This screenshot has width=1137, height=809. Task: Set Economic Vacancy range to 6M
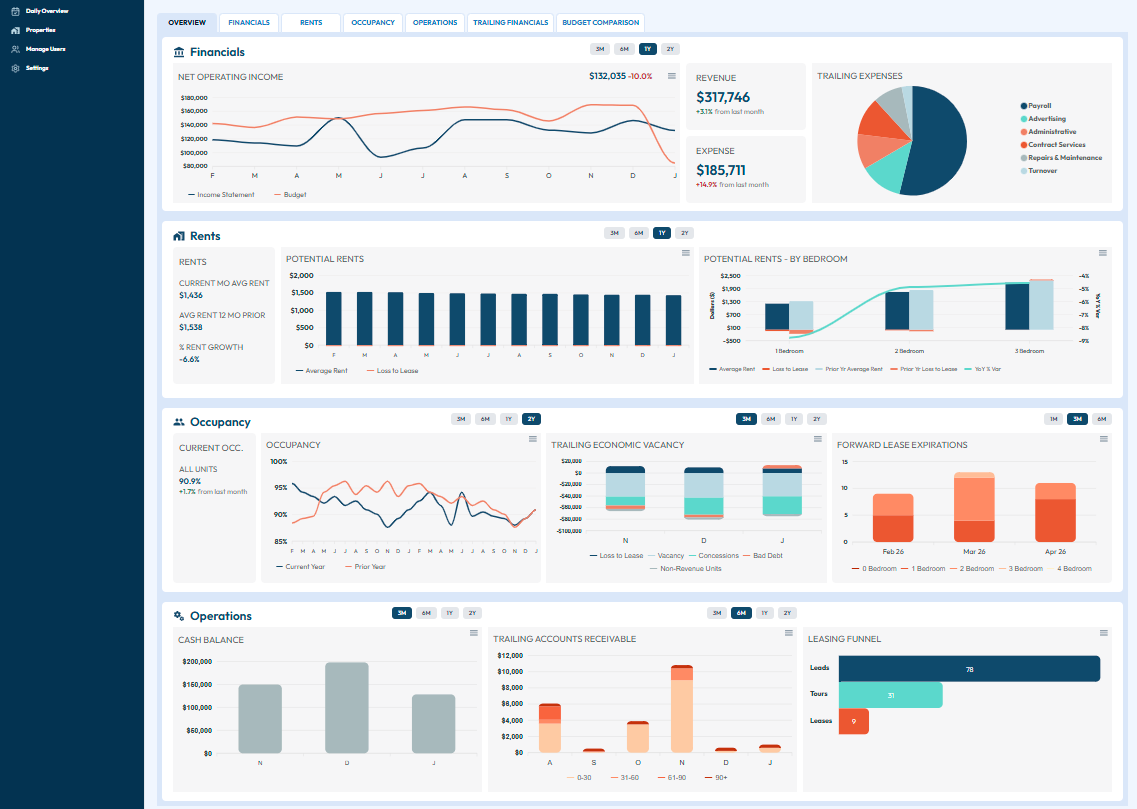pos(770,419)
